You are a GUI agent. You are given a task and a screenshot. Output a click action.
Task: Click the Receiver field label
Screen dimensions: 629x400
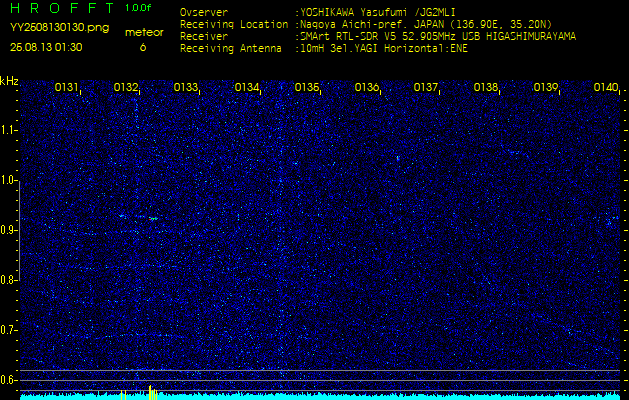click(204, 37)
